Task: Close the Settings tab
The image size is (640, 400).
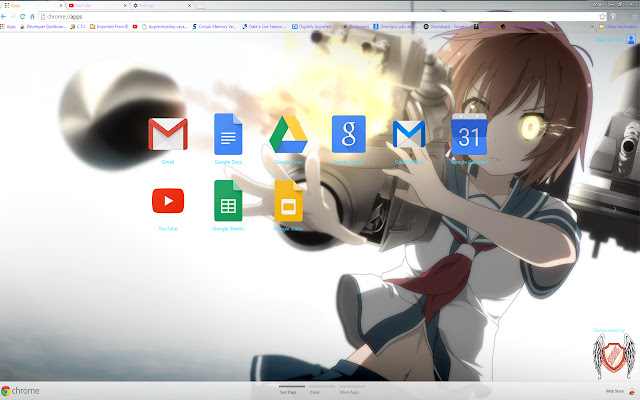Action: click(x=189, y=5)
